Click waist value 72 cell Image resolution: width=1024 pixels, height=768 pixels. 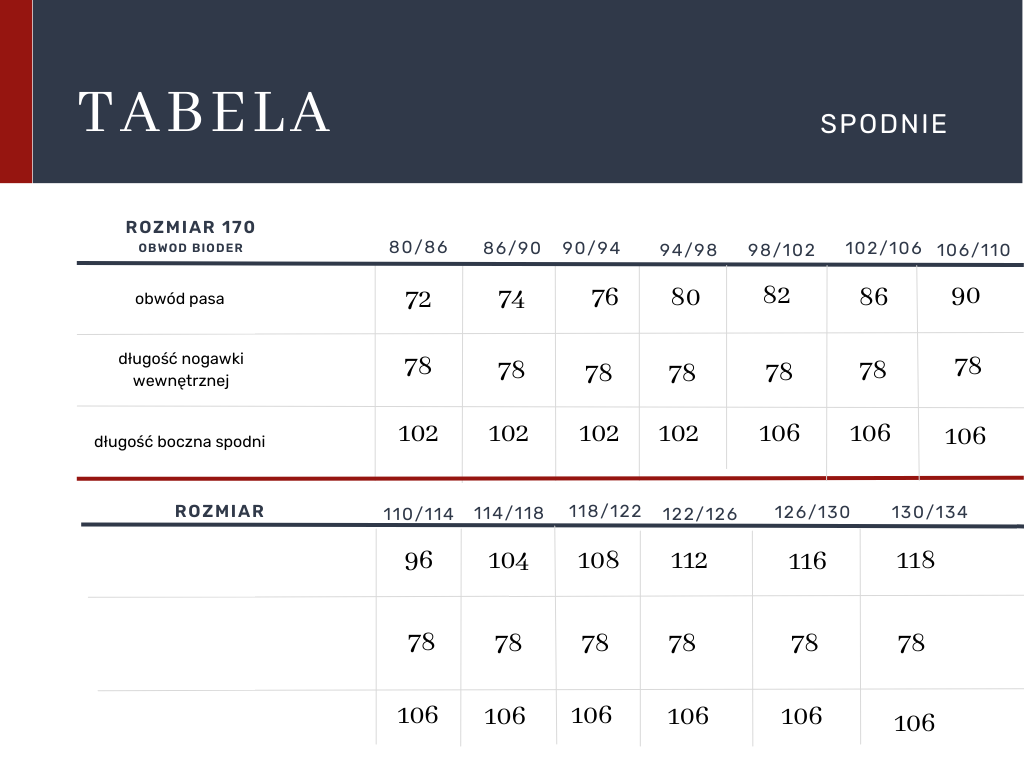coord(418,299)
